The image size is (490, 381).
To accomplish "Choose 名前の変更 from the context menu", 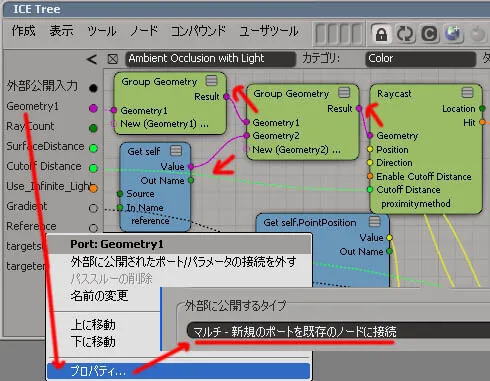I will click(x=99, y=296).
